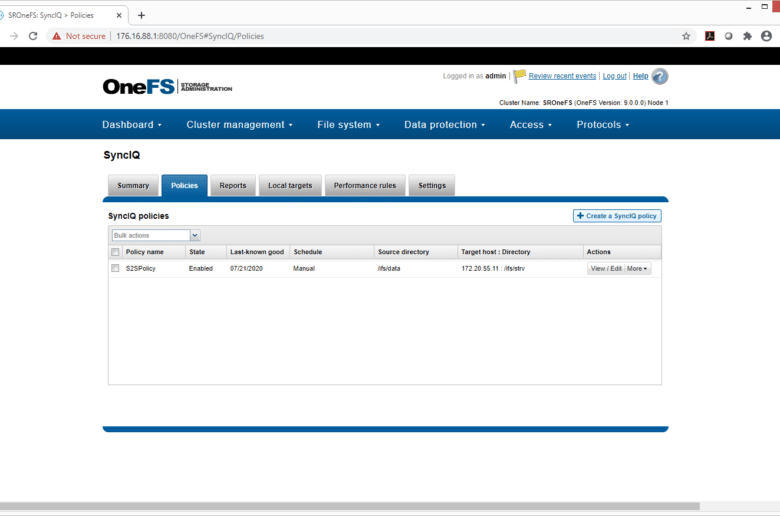Toggle the select-all policies checkbox

click(115, 252)
